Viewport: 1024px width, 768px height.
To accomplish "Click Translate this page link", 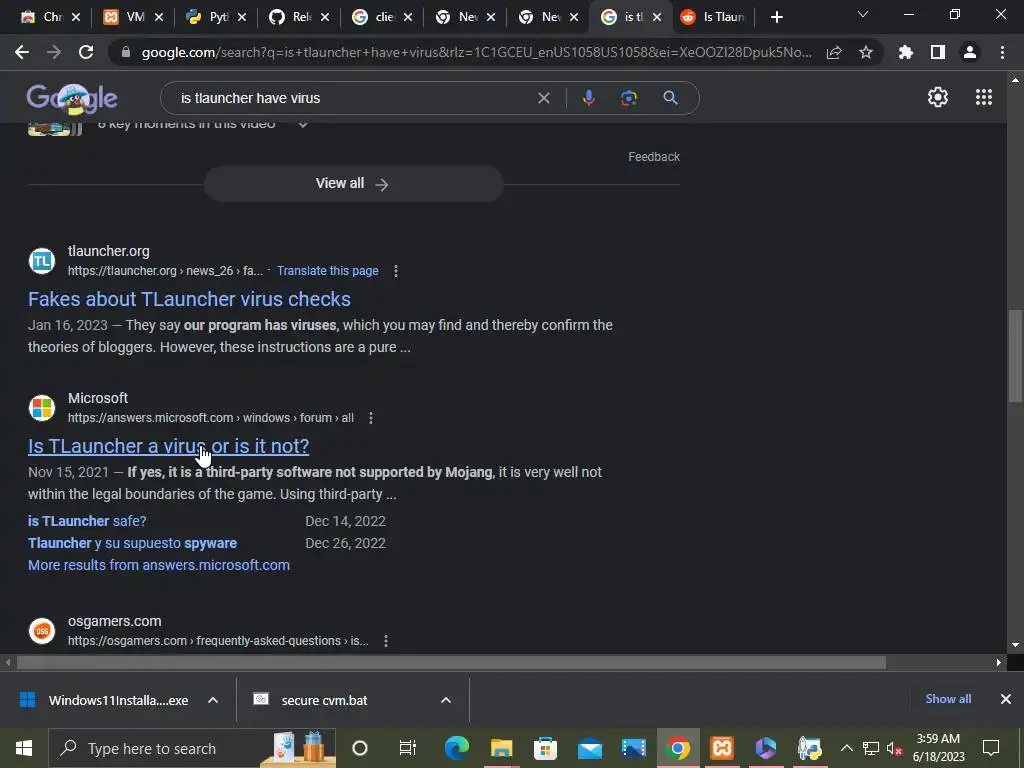I will click(328, 271).
